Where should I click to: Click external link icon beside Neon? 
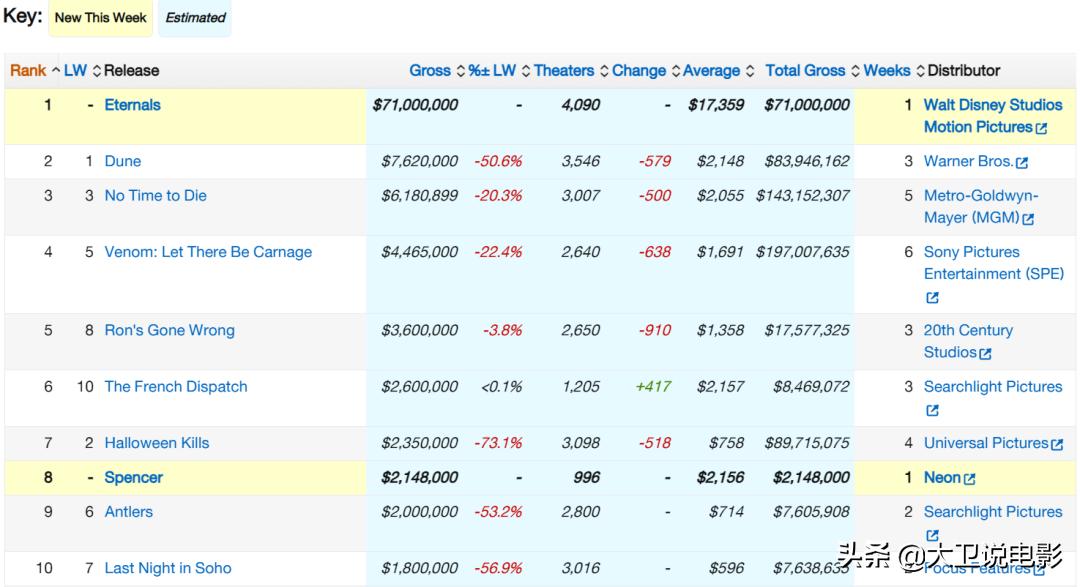coord(969,479)
